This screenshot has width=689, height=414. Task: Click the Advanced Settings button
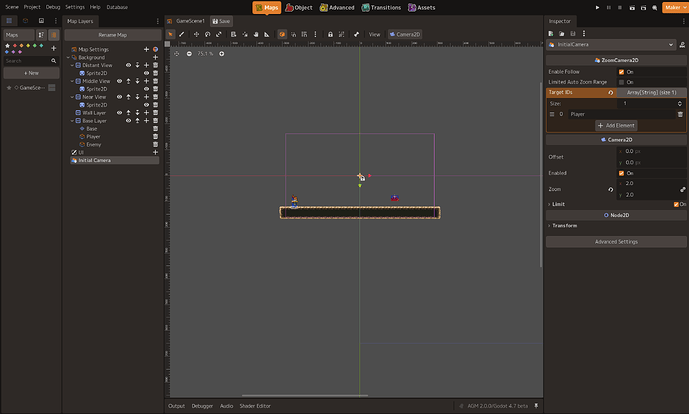[x=616, y=242]
